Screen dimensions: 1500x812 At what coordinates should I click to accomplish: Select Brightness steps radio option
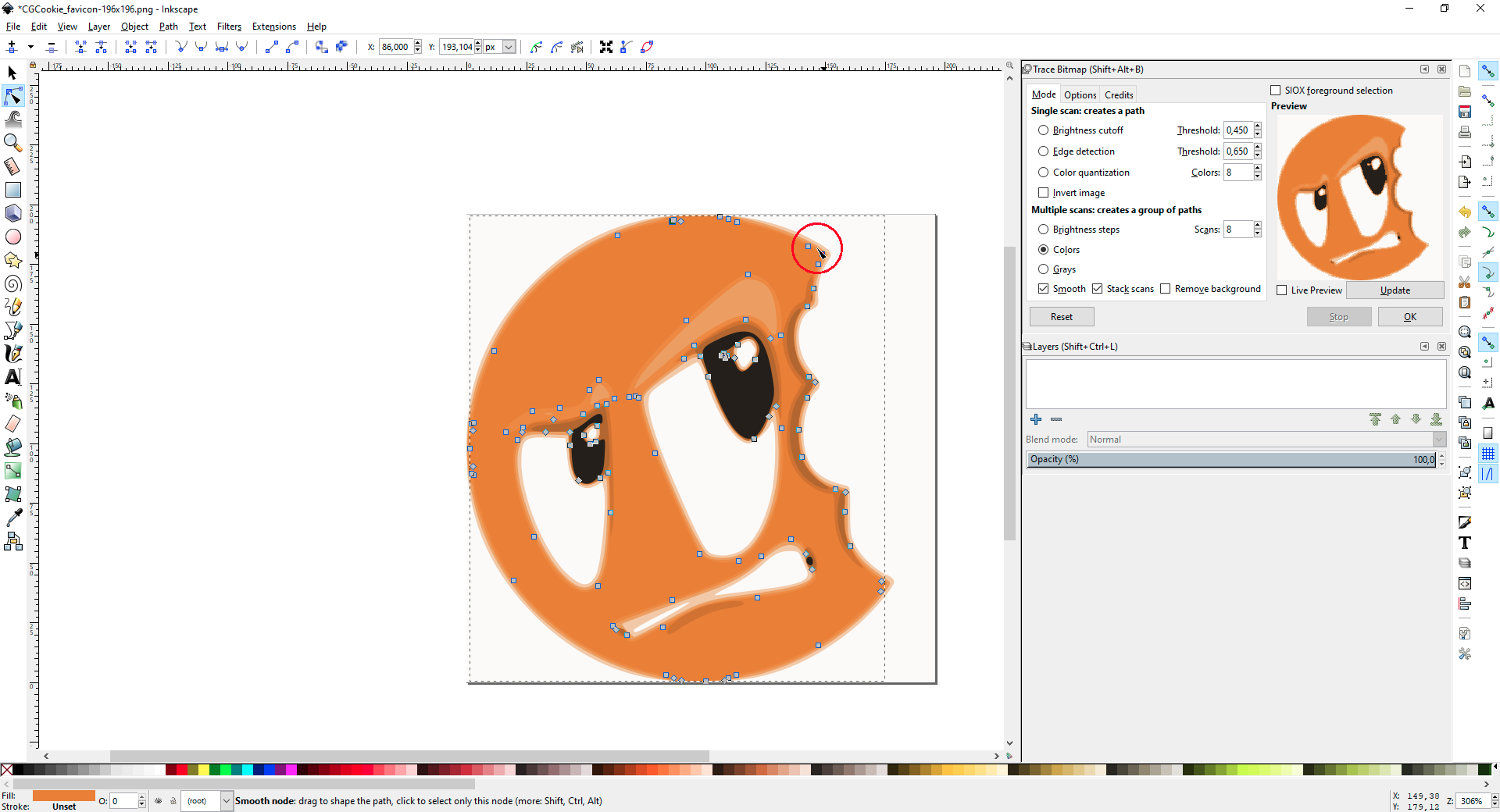[1044, 230]
